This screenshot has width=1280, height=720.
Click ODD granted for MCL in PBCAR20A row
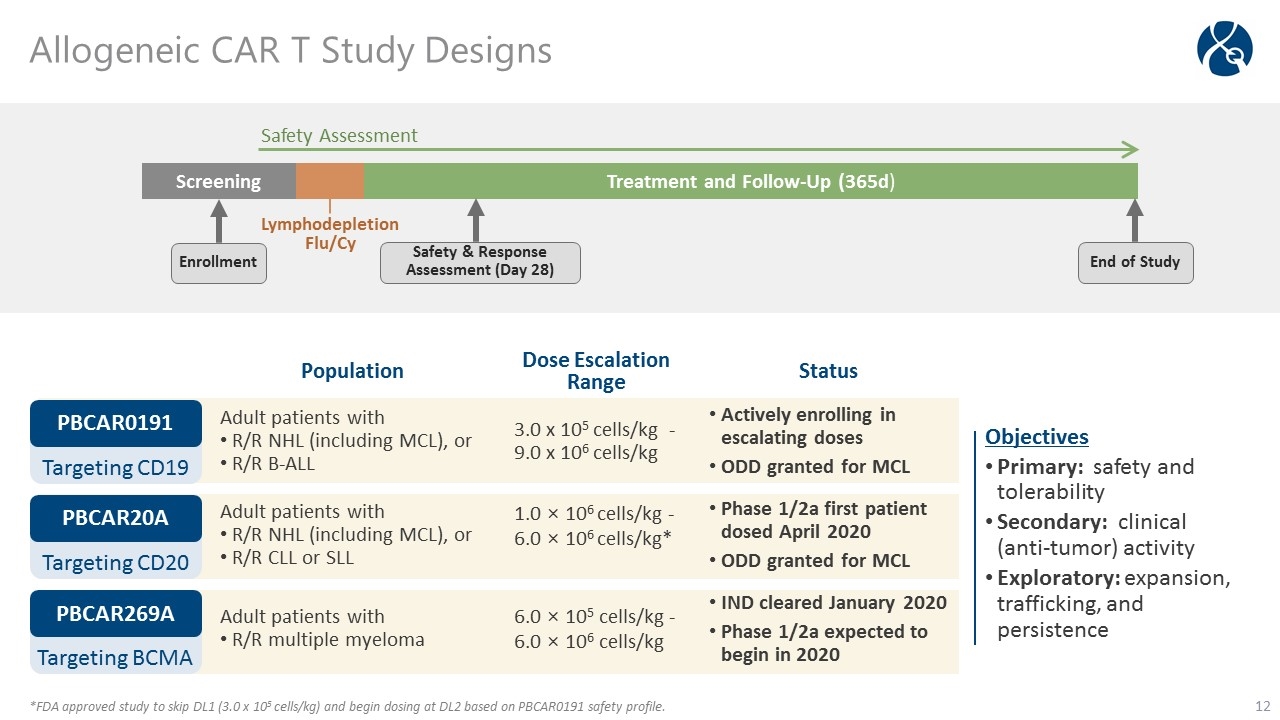click(808, 561)
